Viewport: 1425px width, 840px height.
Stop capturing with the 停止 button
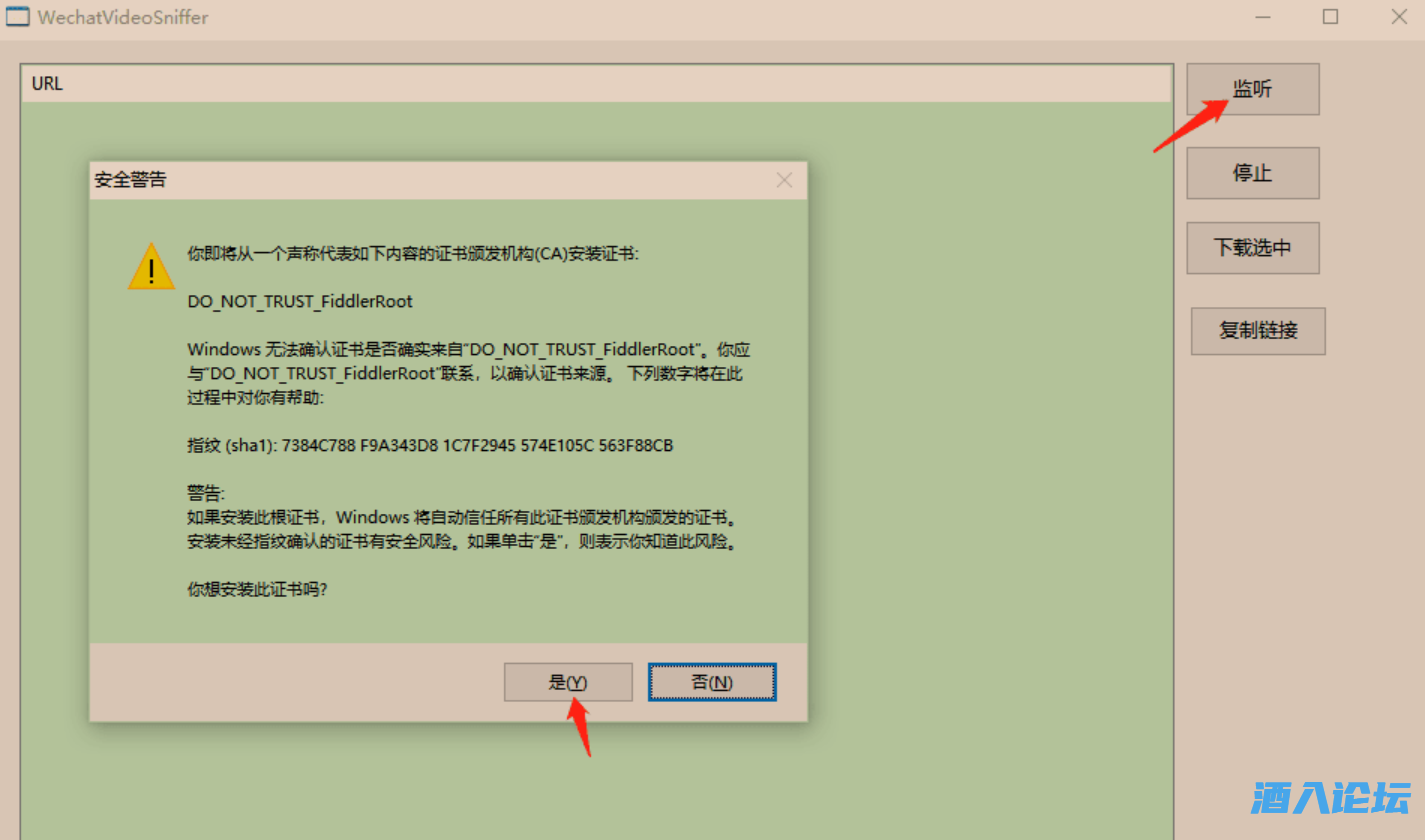click(x=1252, y=173)
